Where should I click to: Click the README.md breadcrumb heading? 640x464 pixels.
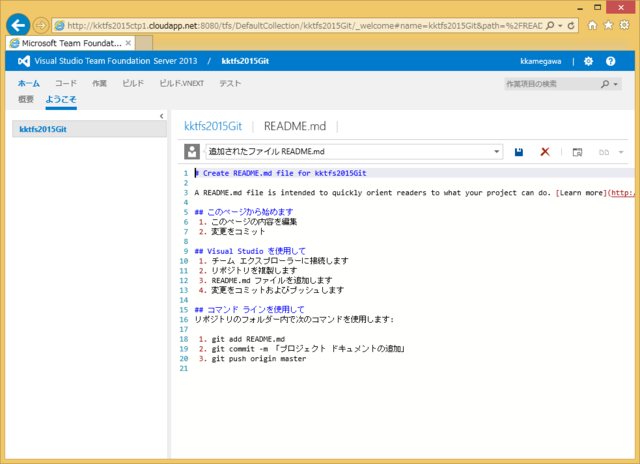(295, 126)
